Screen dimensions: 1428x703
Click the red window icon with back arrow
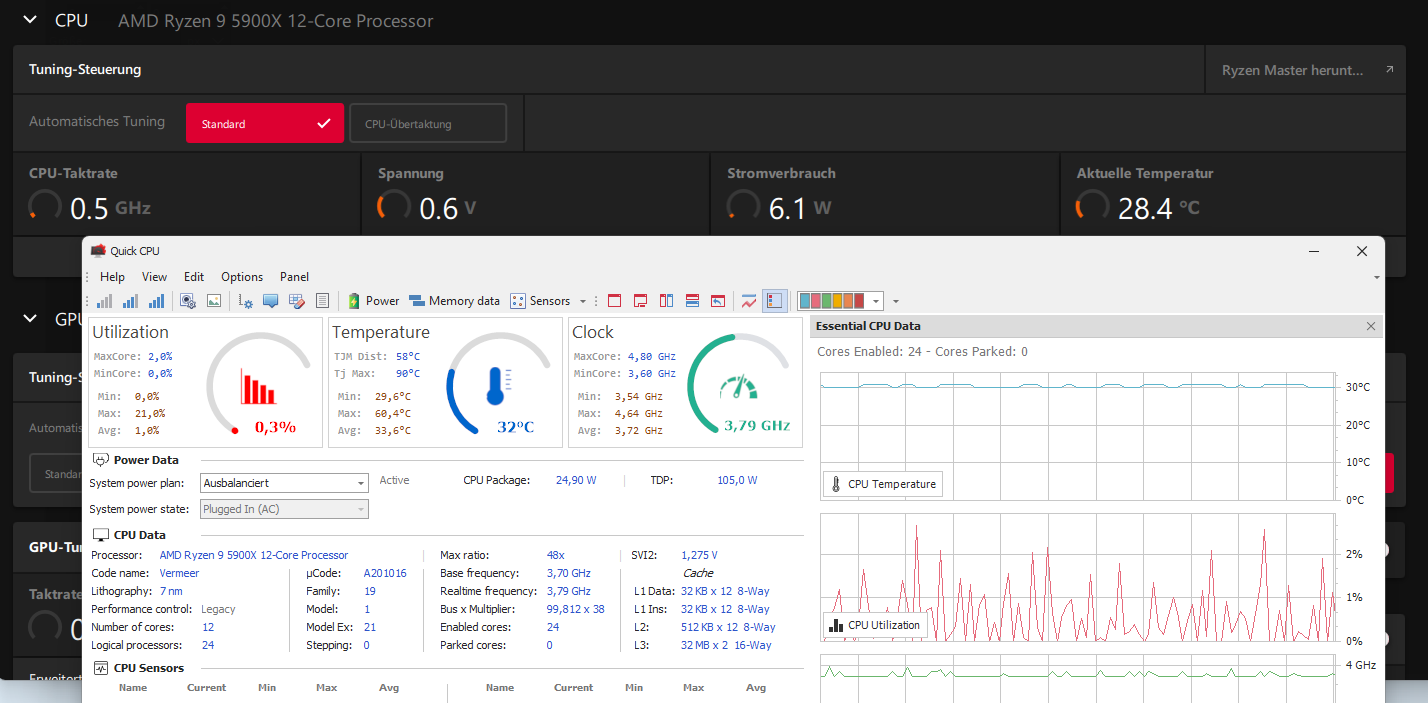coord(718,301)
